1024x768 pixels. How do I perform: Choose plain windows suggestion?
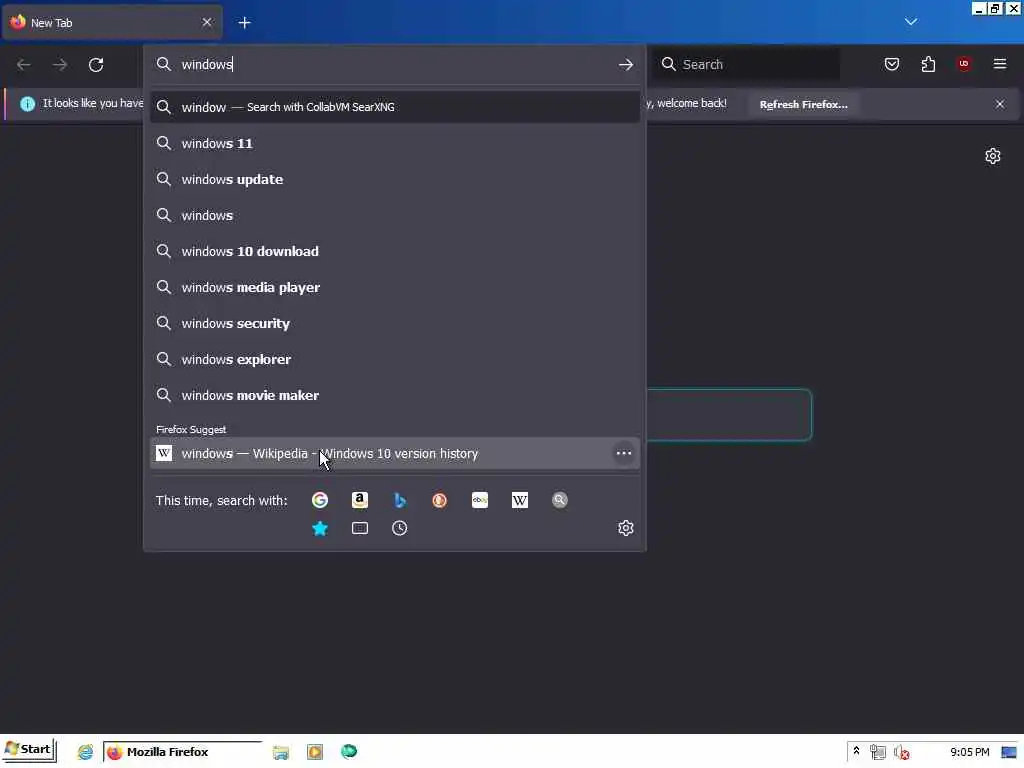394,216
